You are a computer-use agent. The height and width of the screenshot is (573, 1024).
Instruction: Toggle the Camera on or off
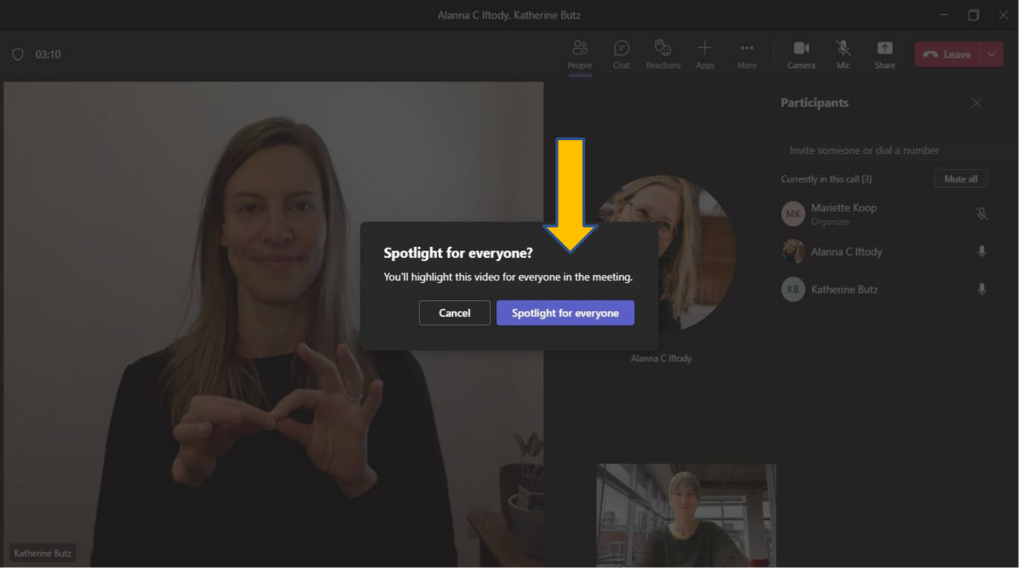click(x=801, y=49)
